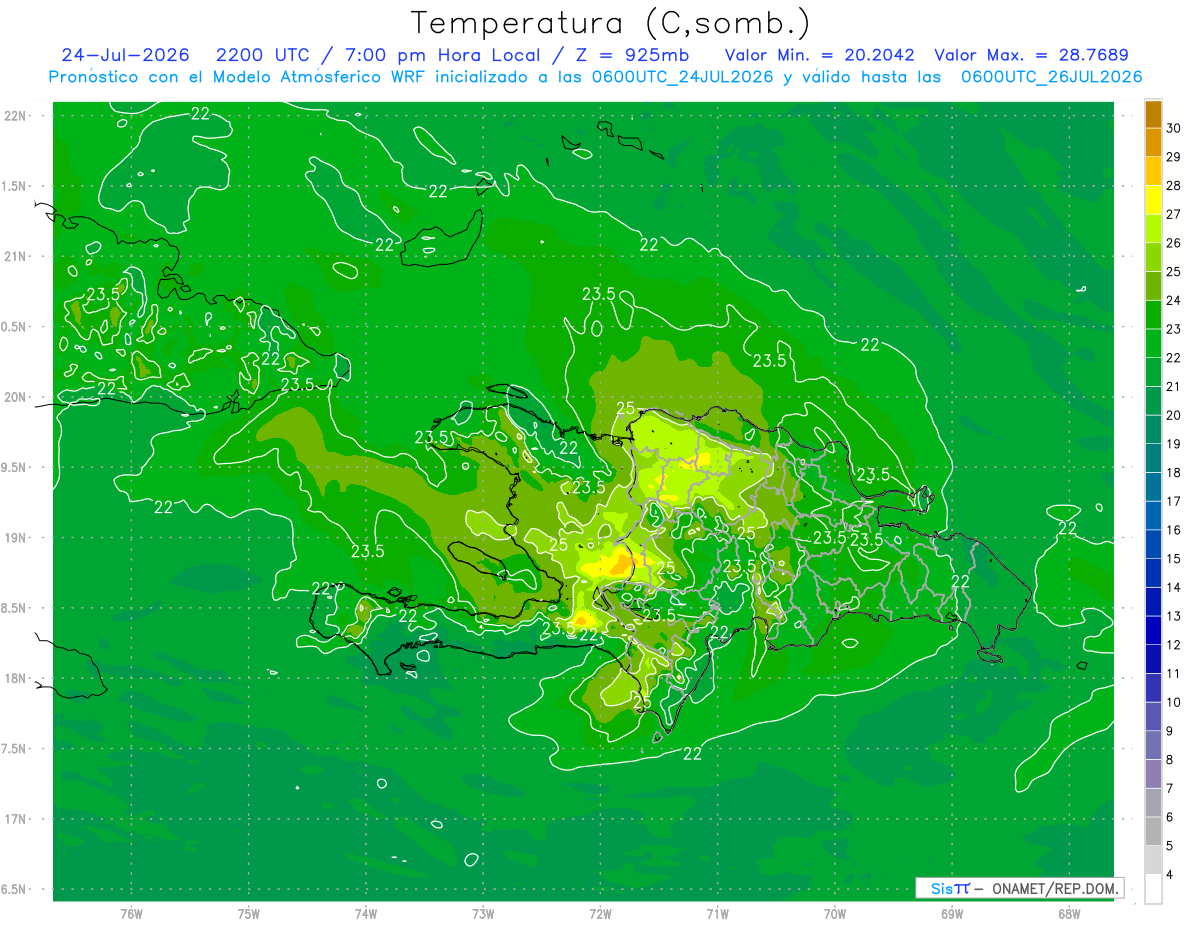Click the '7.5N' latitude axis label
This screenshot has width=1200, height=927.
coord(14,749)
